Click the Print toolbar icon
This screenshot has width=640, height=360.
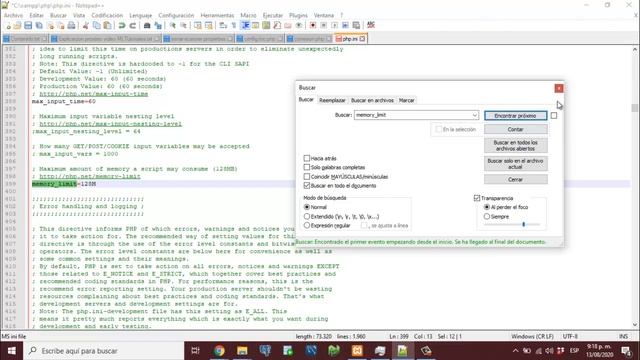pyautogui.click(x=71, y=25)
